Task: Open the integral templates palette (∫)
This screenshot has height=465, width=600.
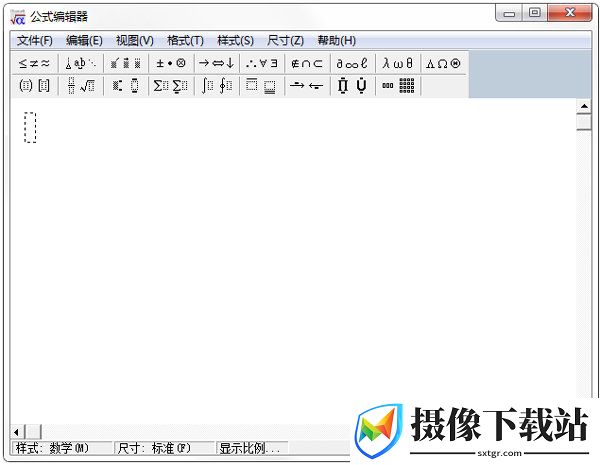Action: (217, 86)
